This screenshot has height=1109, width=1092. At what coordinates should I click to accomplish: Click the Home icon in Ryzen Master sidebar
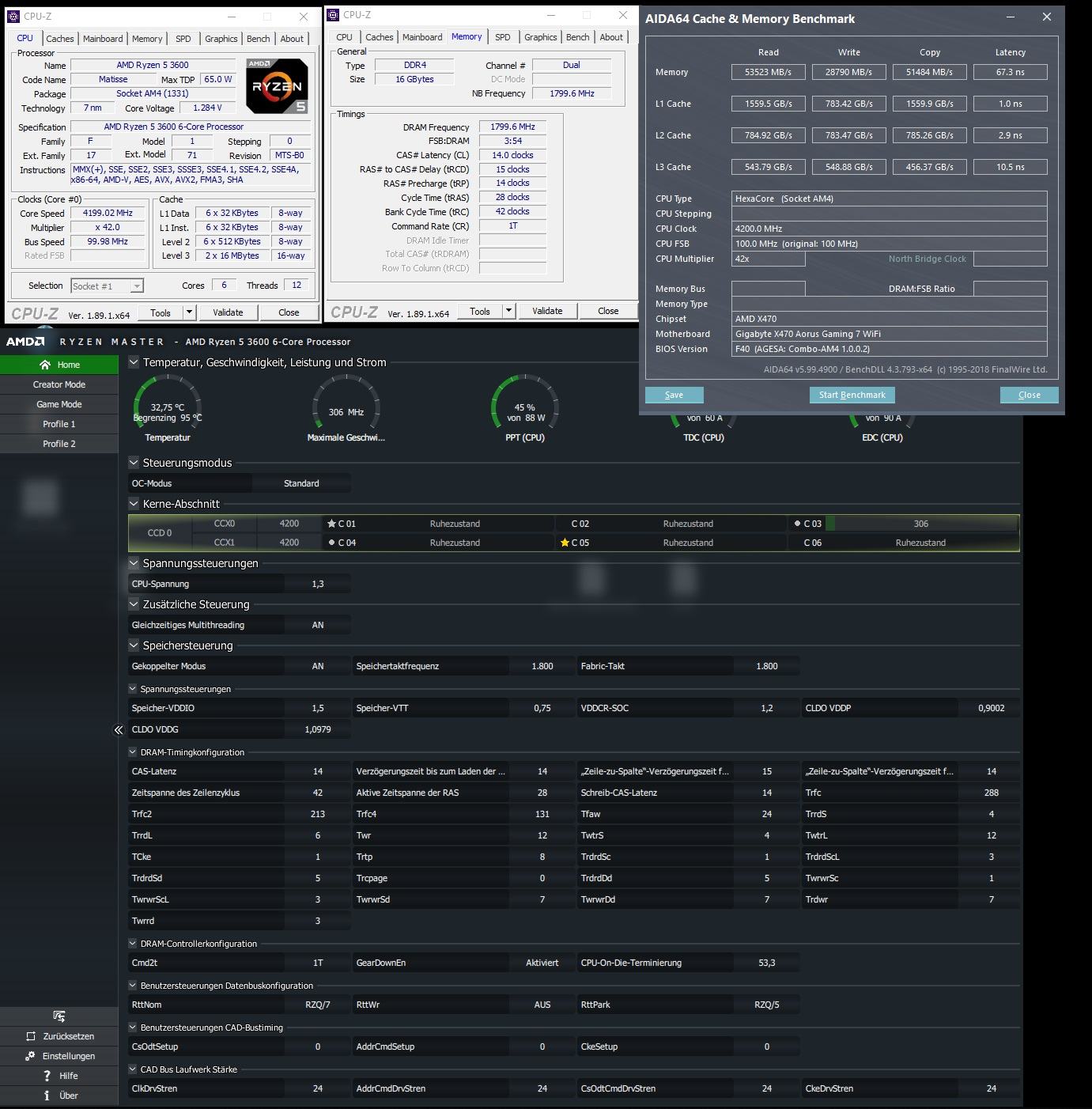[45, 365]
